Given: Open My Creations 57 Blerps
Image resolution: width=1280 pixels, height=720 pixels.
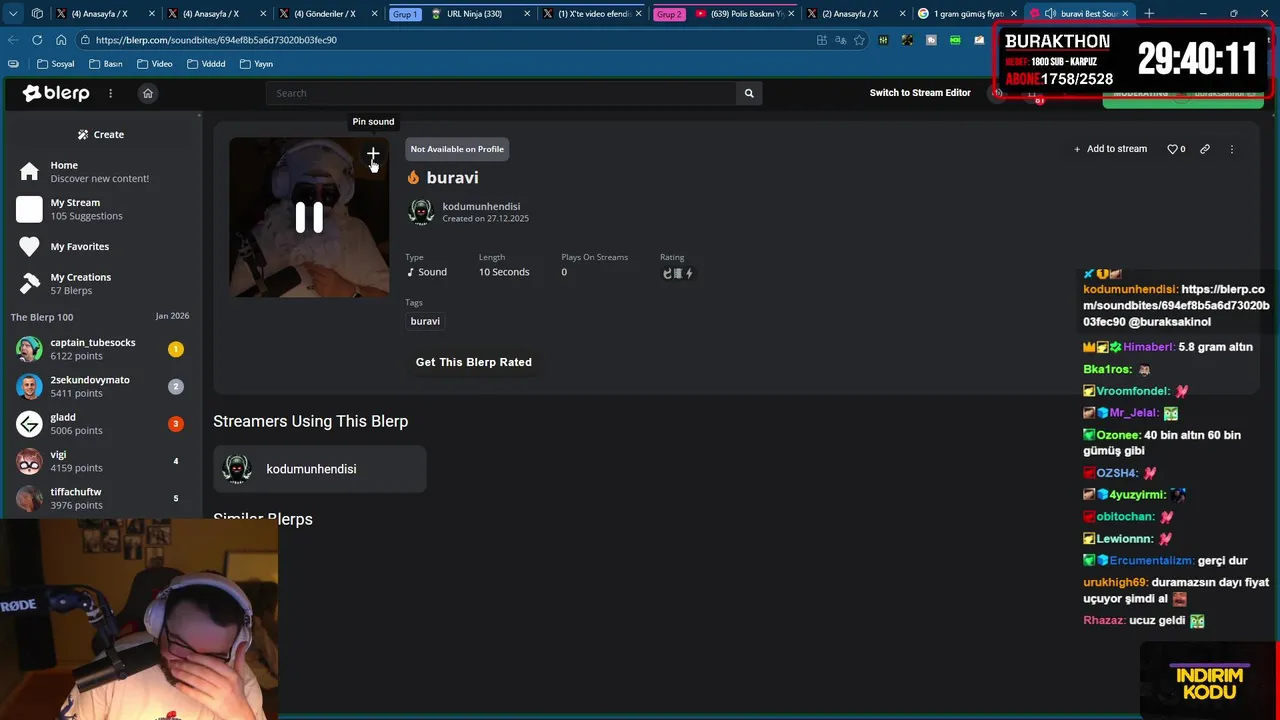Looking at the screenshot, I should tap(102, 284).
